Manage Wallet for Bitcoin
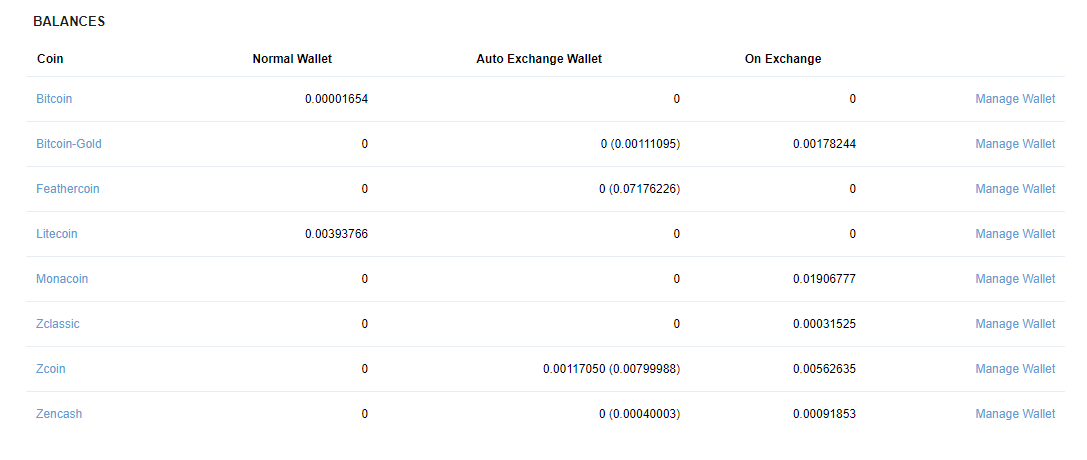The width and height of the screenshot is (1087, 460). point(1015,99)
